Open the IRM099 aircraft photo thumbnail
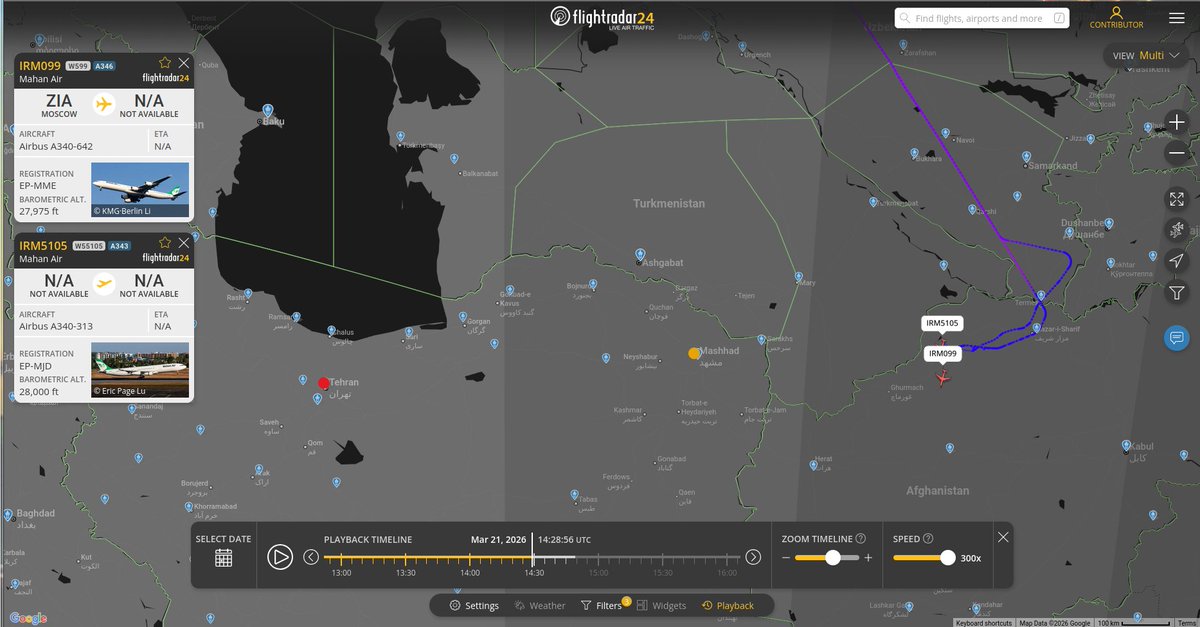The image size is (1200, 627). pyautogui.click(x=140, y=190)
